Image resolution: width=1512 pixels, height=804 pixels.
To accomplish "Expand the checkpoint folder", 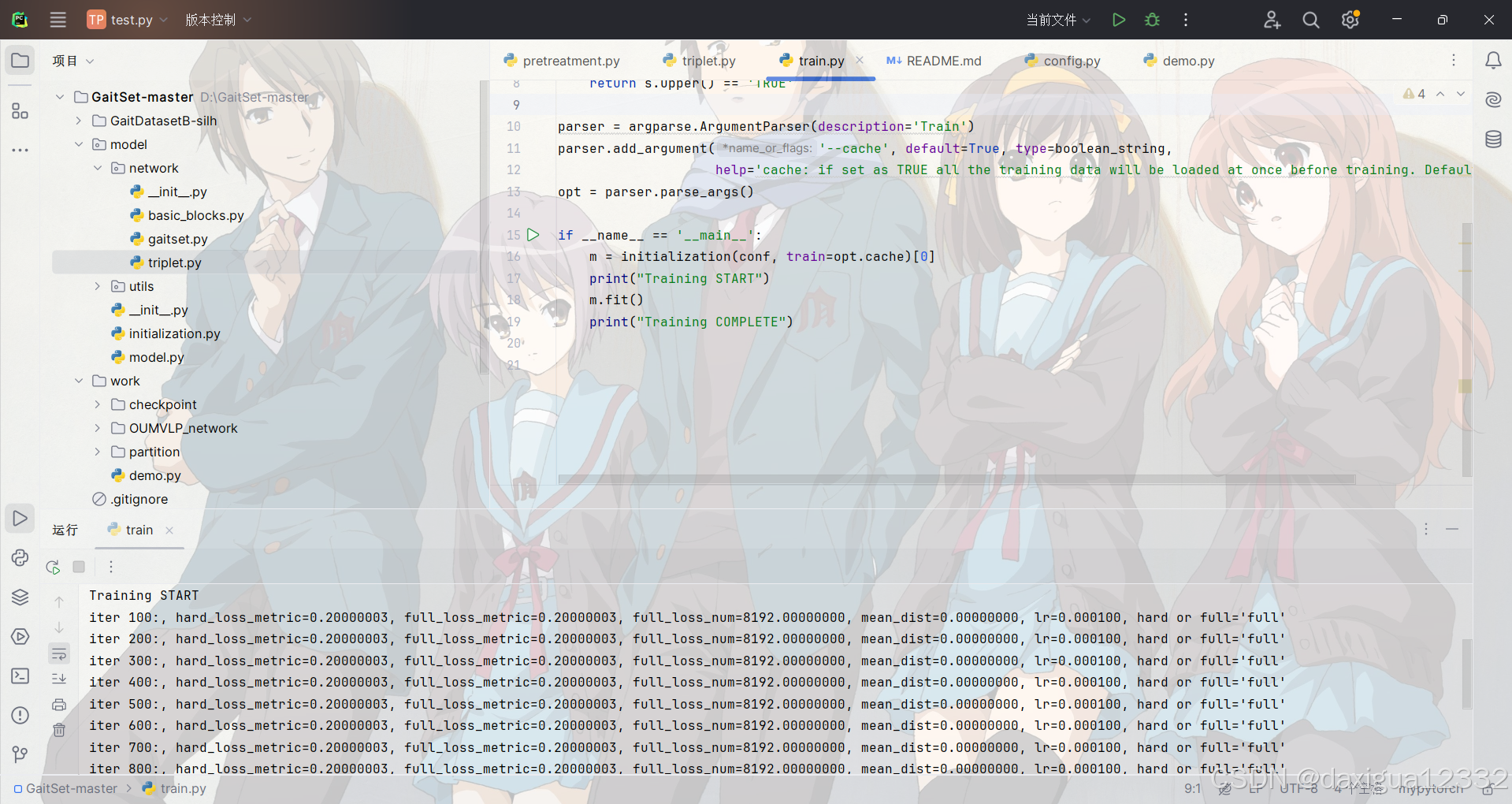I will [x=98, y=404].
